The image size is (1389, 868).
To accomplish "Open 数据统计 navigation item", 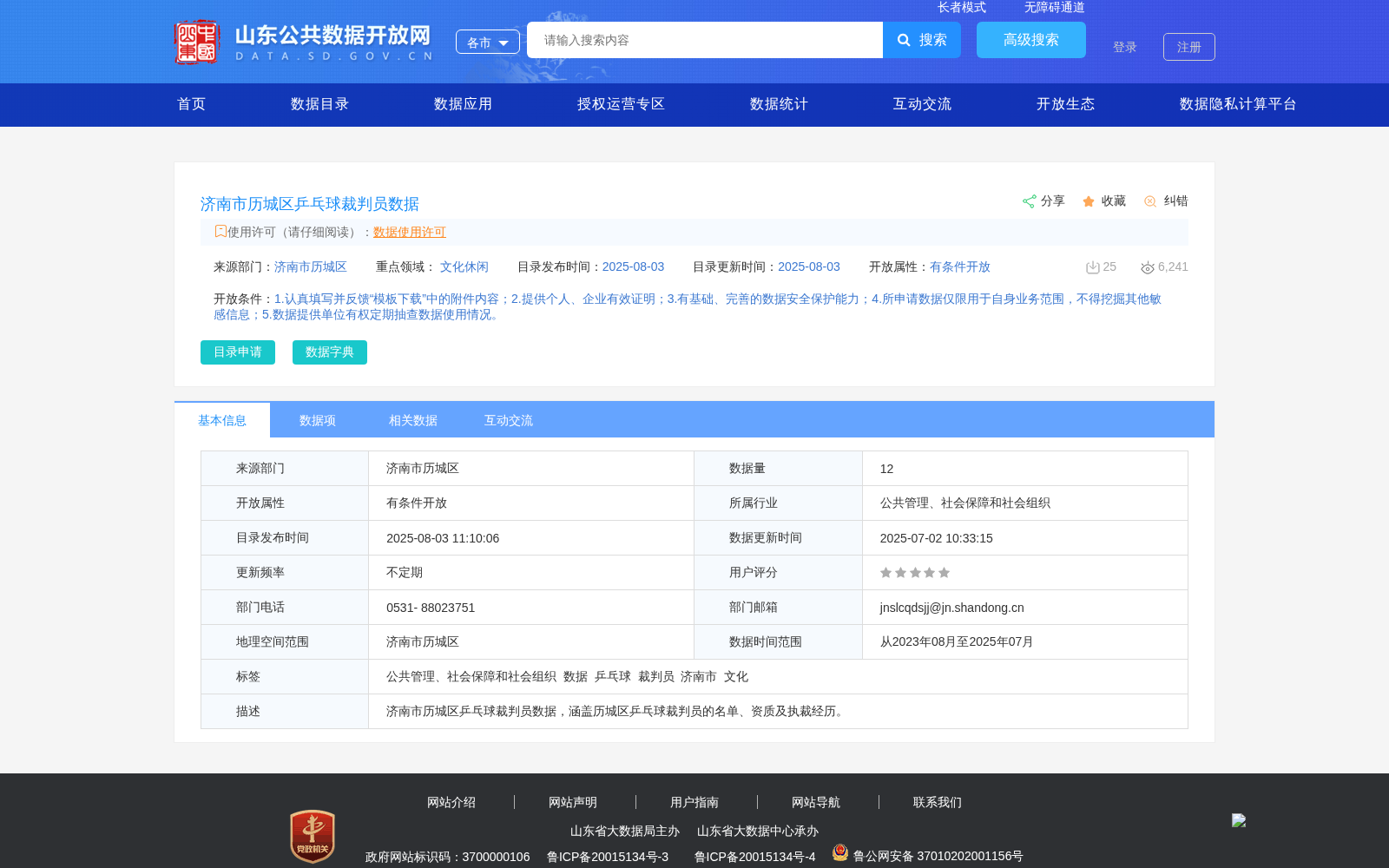I will [780, 104].
